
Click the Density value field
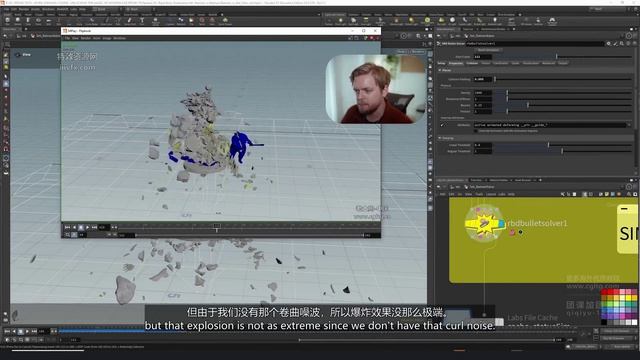(x=483, y=93)
